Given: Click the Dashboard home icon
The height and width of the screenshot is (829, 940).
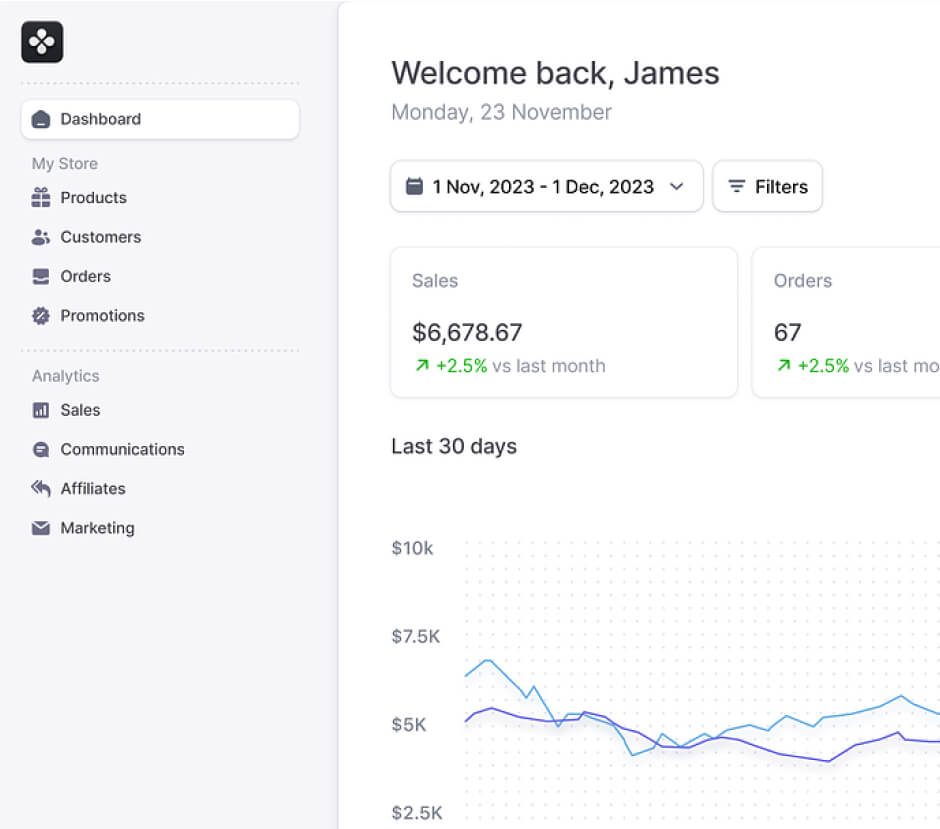Looking at the screenshot, I should [41, 119].
